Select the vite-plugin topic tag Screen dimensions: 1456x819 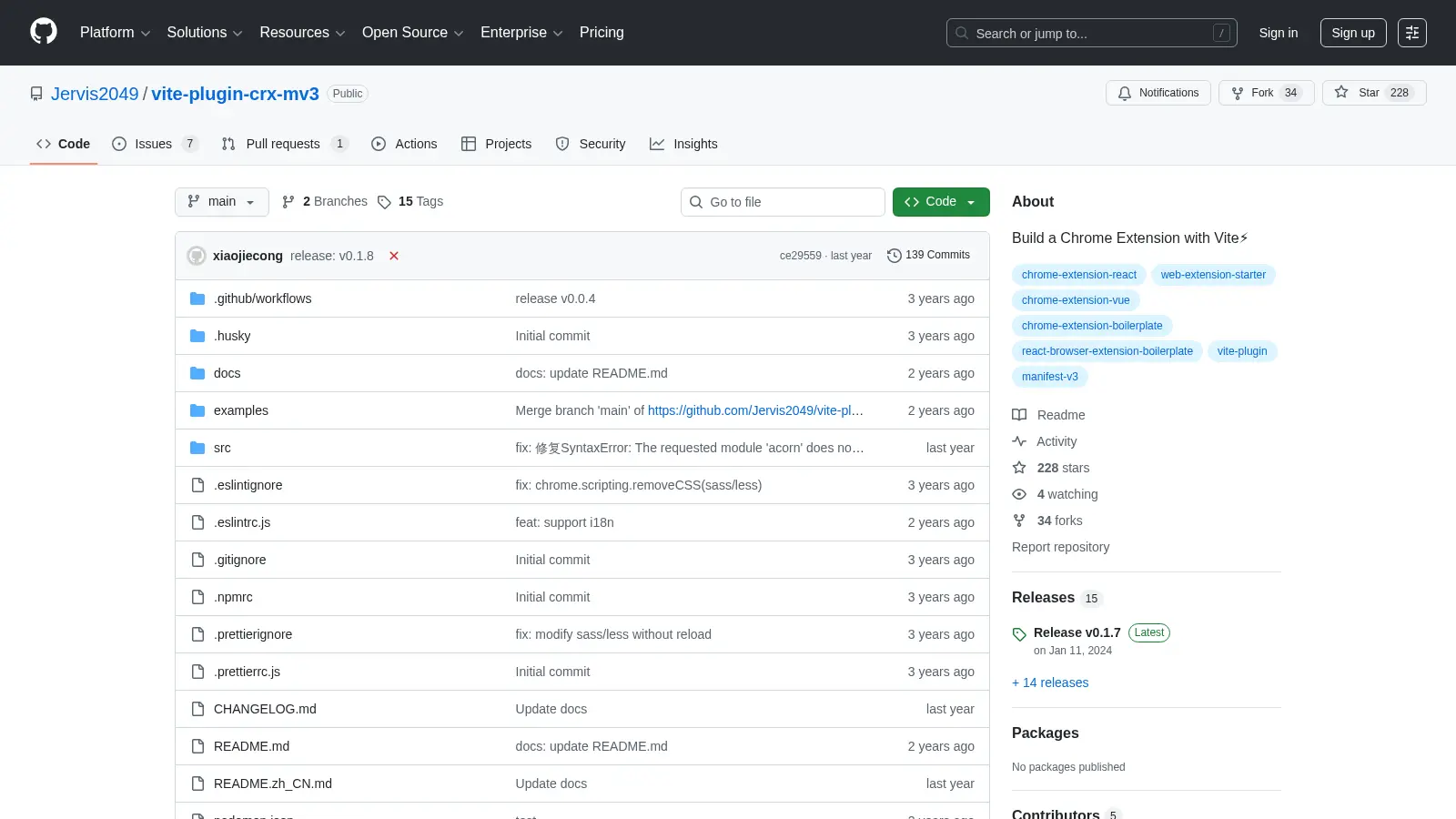coord(1242,351)
